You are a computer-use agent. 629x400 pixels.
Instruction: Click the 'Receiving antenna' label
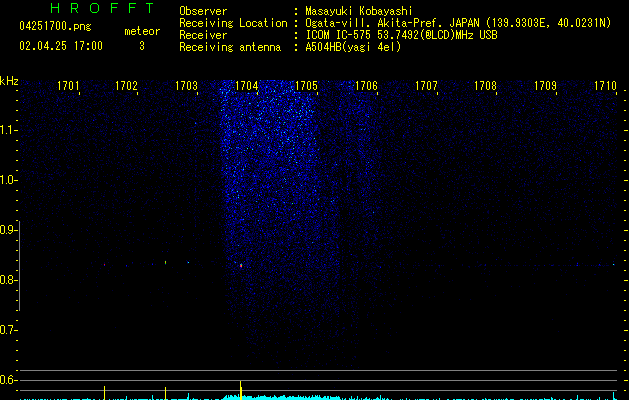point(230,47)
